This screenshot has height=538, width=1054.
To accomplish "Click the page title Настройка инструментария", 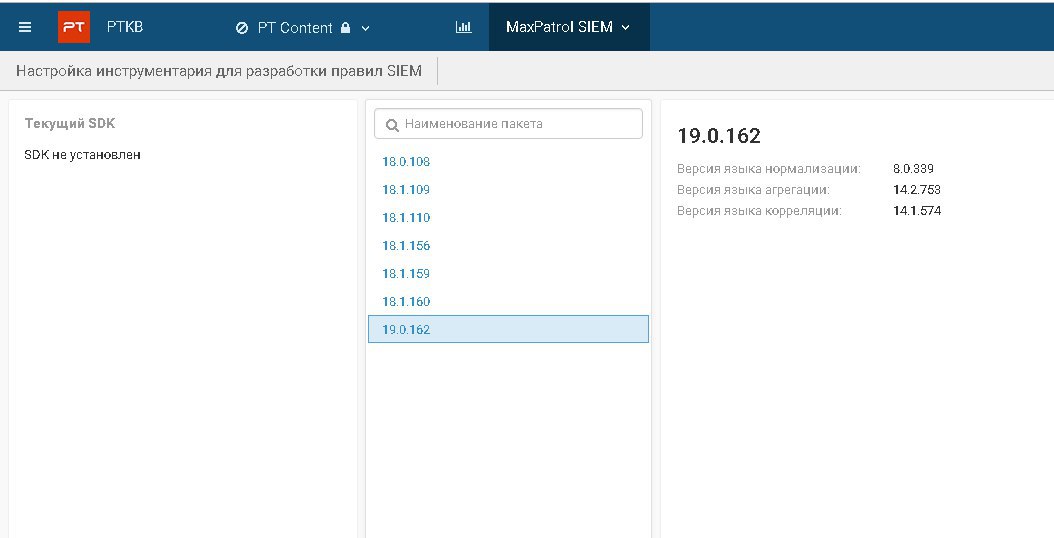I will tap(219, 71).
